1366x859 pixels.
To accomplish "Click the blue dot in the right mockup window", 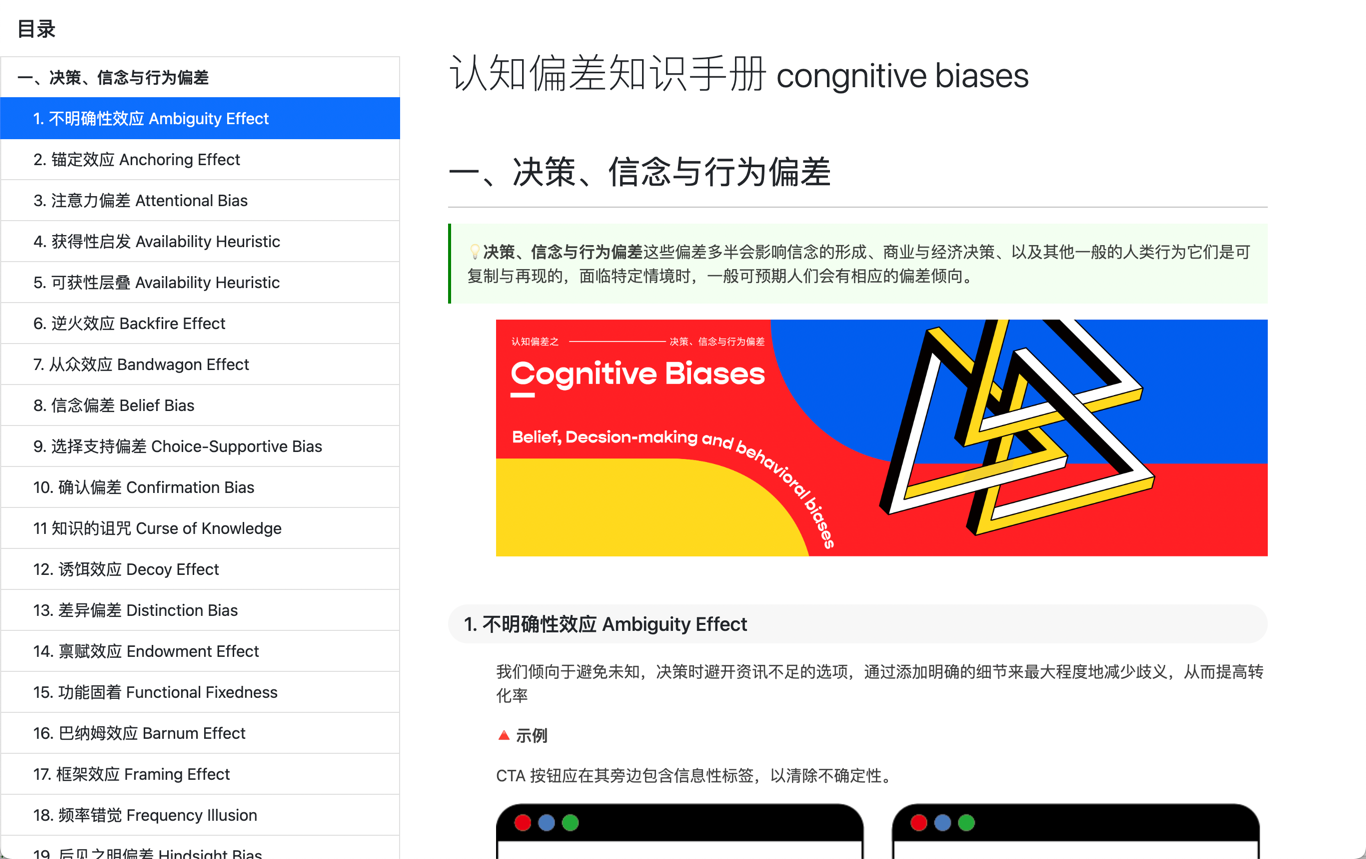I will tap(942, 823).
